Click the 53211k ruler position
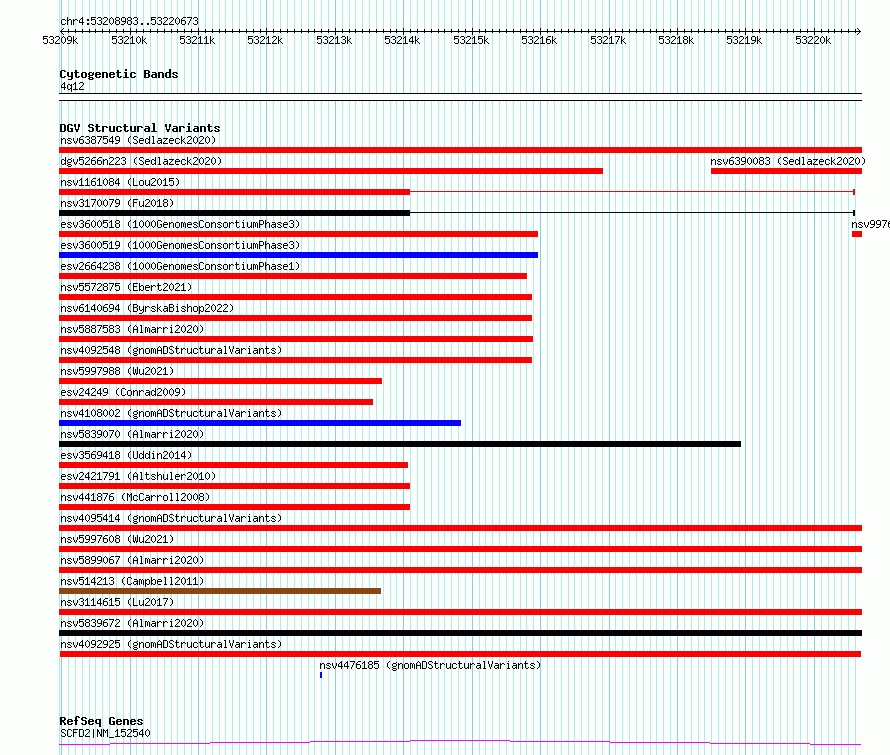The image size is (890, 755). coord(197,40)
